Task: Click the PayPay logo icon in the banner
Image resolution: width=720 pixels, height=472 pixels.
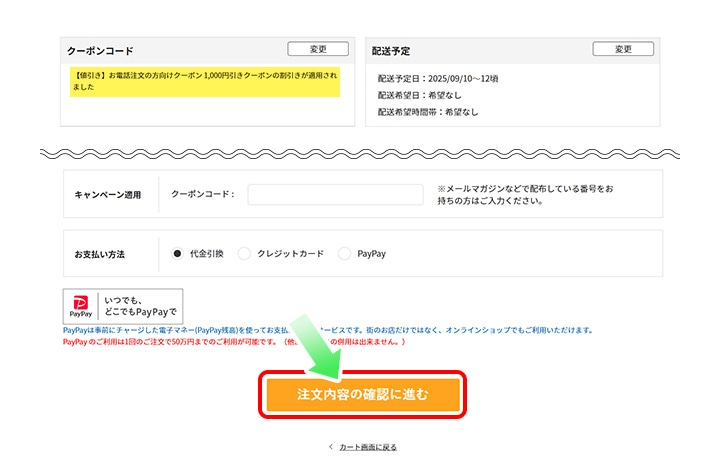Action: click(x=83, y=305)
